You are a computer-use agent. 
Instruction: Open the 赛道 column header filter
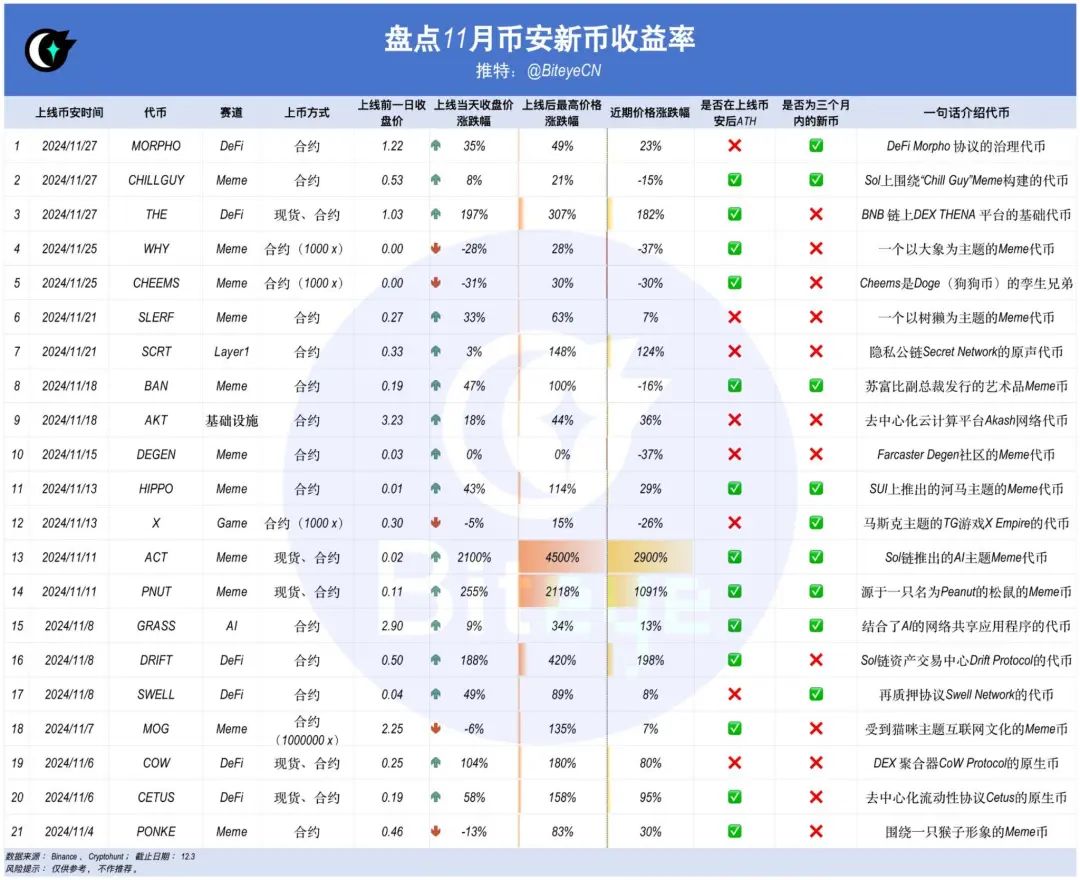[x=231, y=113]
